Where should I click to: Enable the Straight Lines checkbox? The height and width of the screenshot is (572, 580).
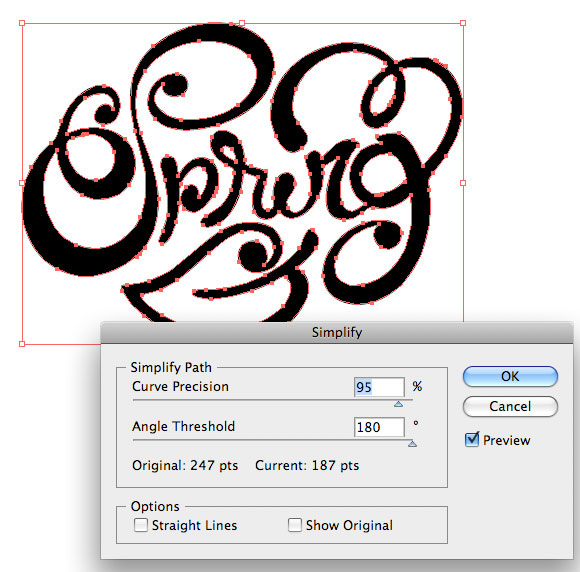(141, 525)
